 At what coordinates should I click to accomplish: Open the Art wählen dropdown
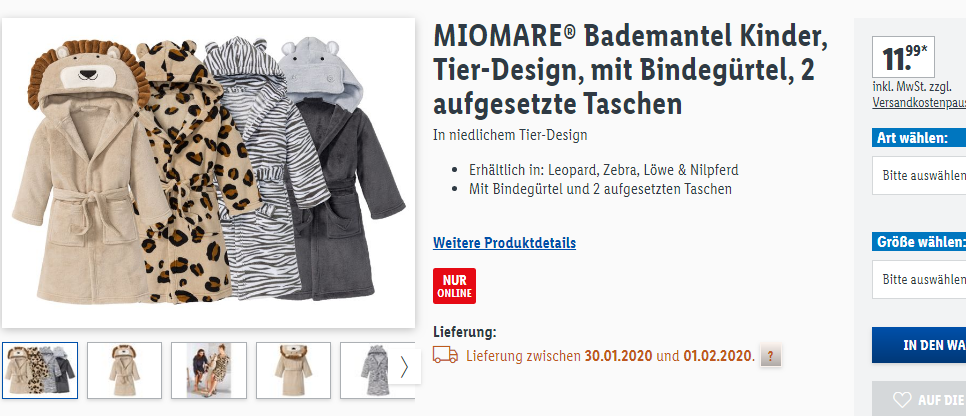(x=919, y=175)
